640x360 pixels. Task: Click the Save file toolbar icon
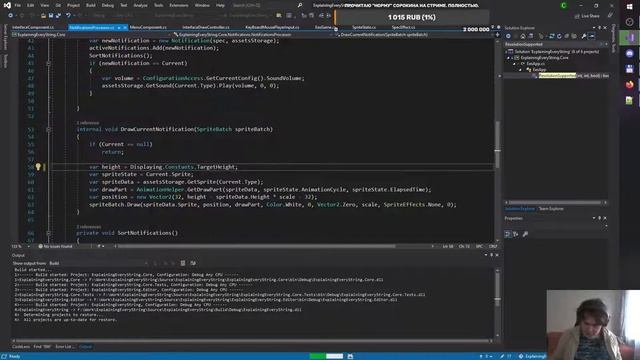(x=51, y=16)
